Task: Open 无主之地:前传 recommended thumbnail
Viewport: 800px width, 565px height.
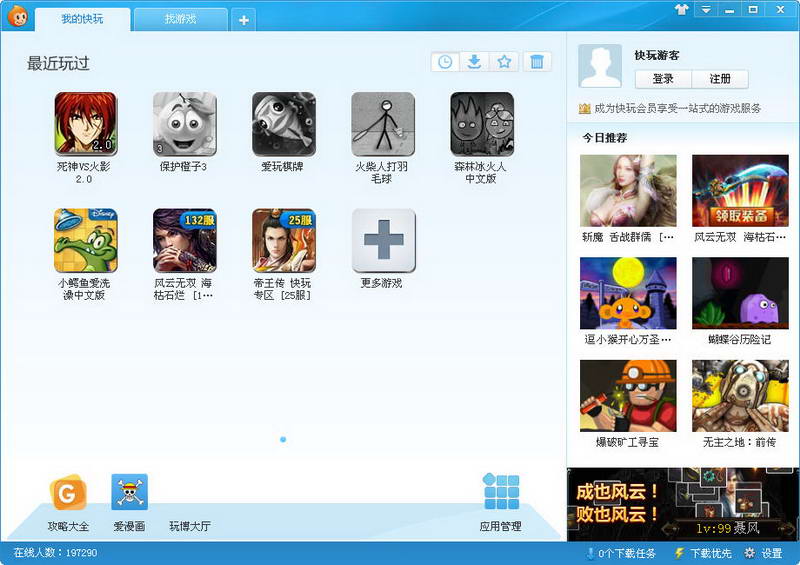Action: (740, 396)
